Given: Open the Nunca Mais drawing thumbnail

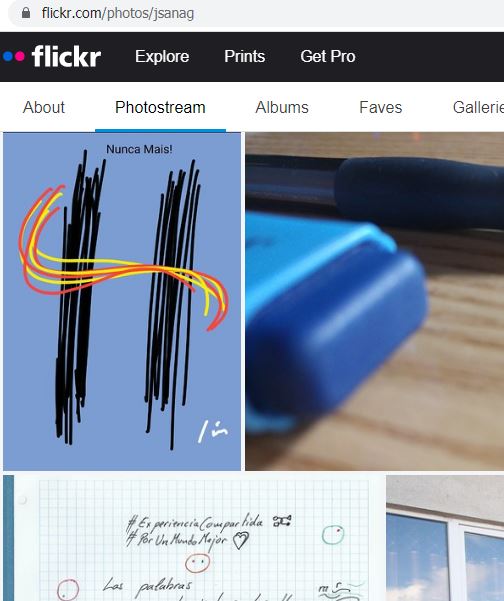Looking at the screenshot, I should [x=122, y=301].
